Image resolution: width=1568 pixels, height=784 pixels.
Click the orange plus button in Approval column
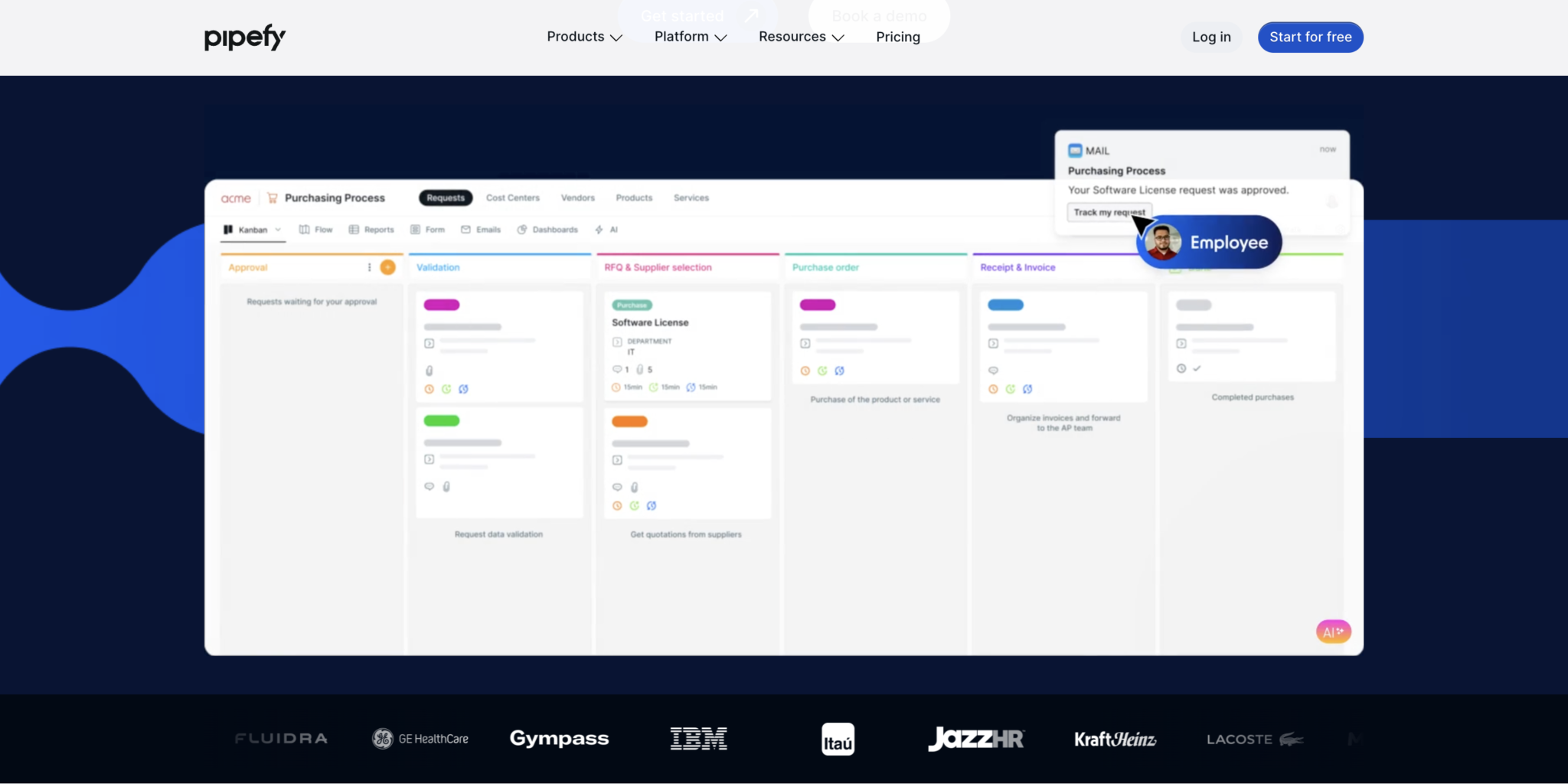click(x=388, y=267)
